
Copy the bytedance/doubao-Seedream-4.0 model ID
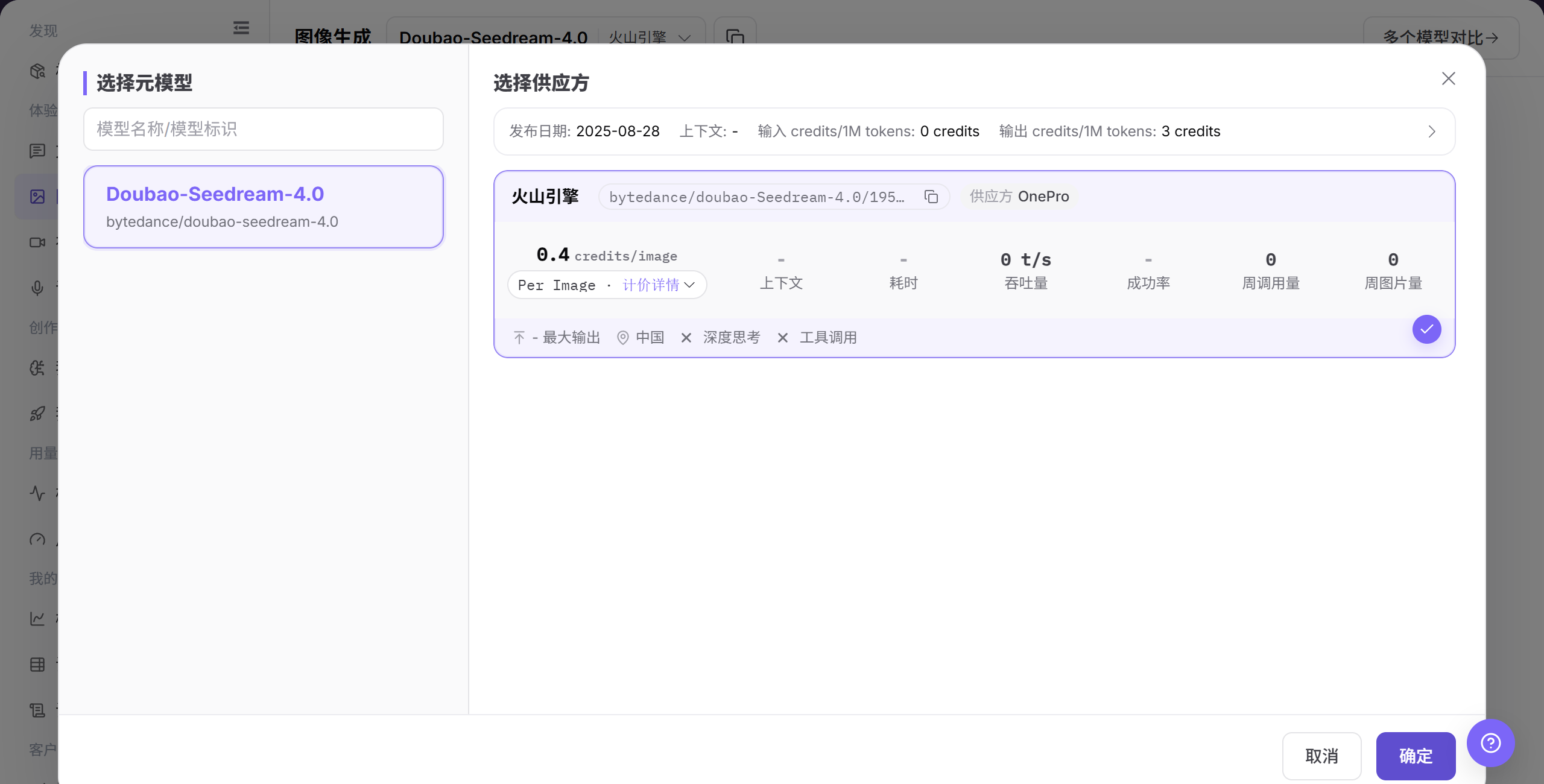point(931,197)
